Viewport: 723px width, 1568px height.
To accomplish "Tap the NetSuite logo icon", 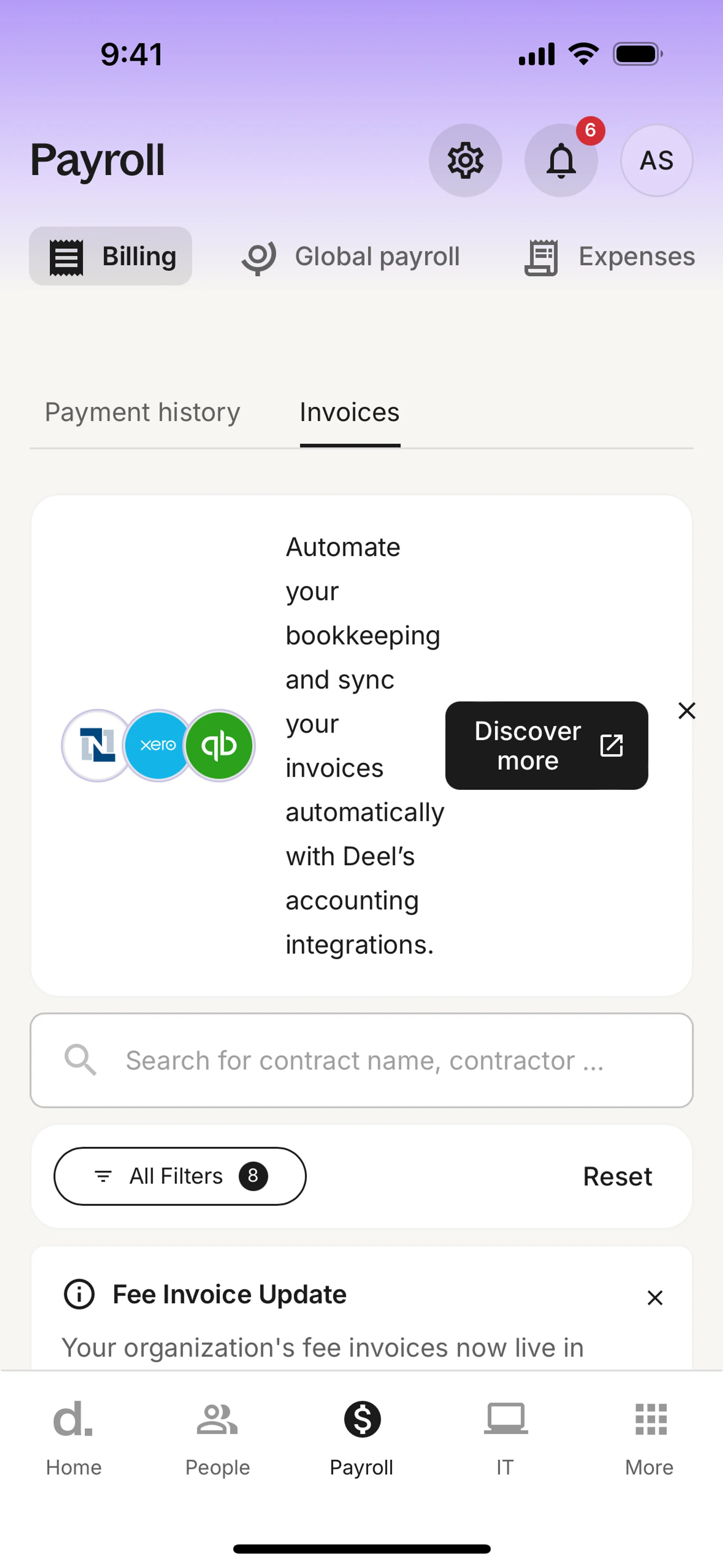I will 98,745.
